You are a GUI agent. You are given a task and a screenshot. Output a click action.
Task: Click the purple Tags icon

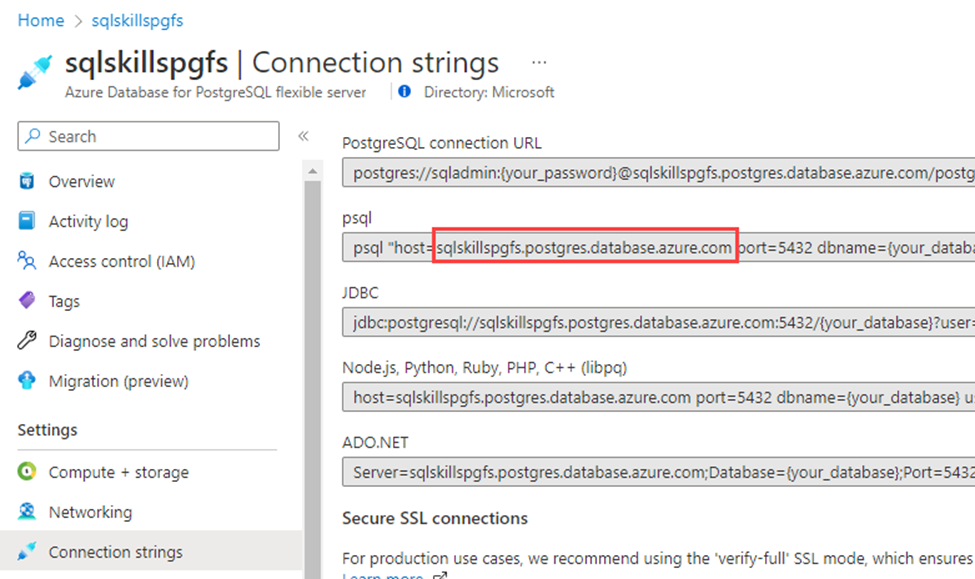(x=27, y=301)
